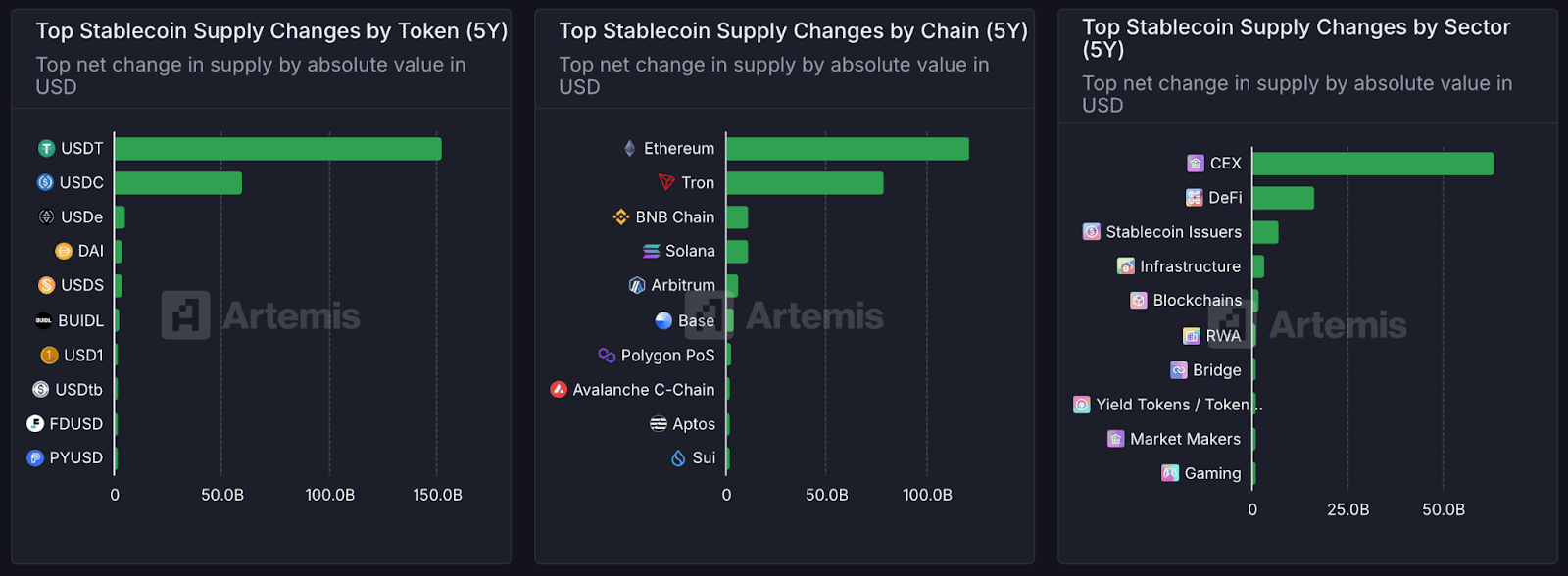Click the BNB Chain icon
The width and height of the screenshot is (1568, 576).
(620, 217)
